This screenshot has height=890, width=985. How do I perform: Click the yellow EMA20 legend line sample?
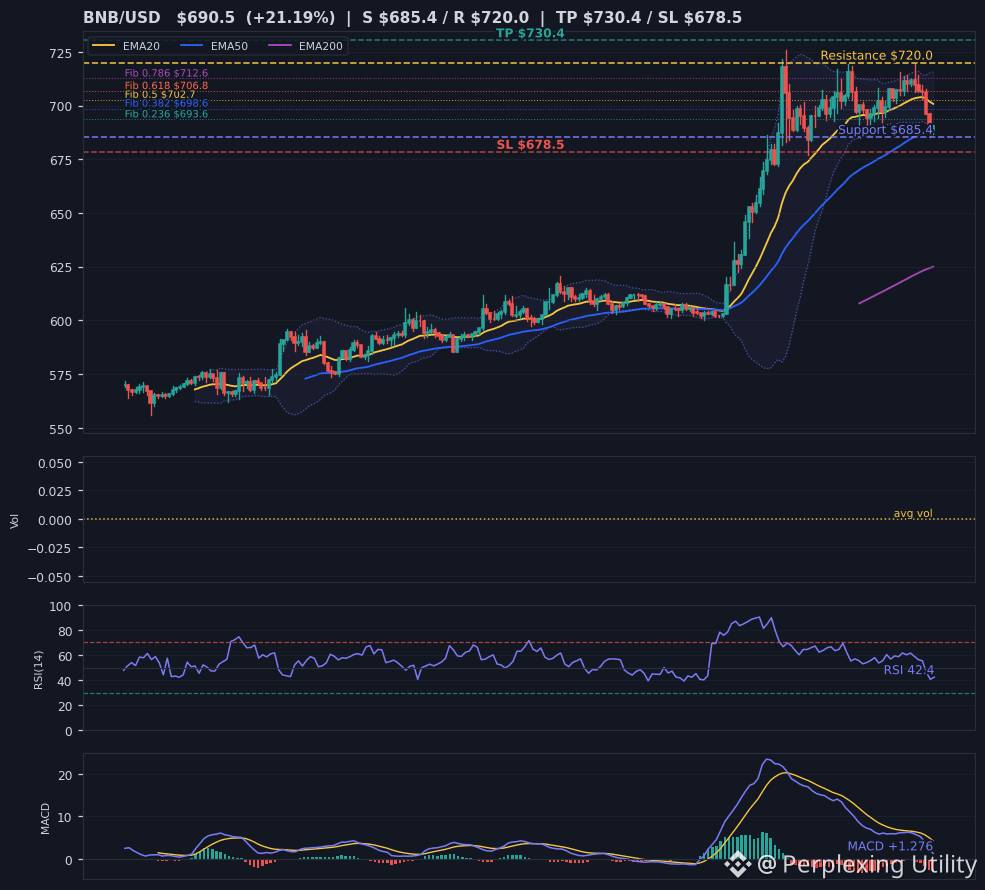click(104, 46)
